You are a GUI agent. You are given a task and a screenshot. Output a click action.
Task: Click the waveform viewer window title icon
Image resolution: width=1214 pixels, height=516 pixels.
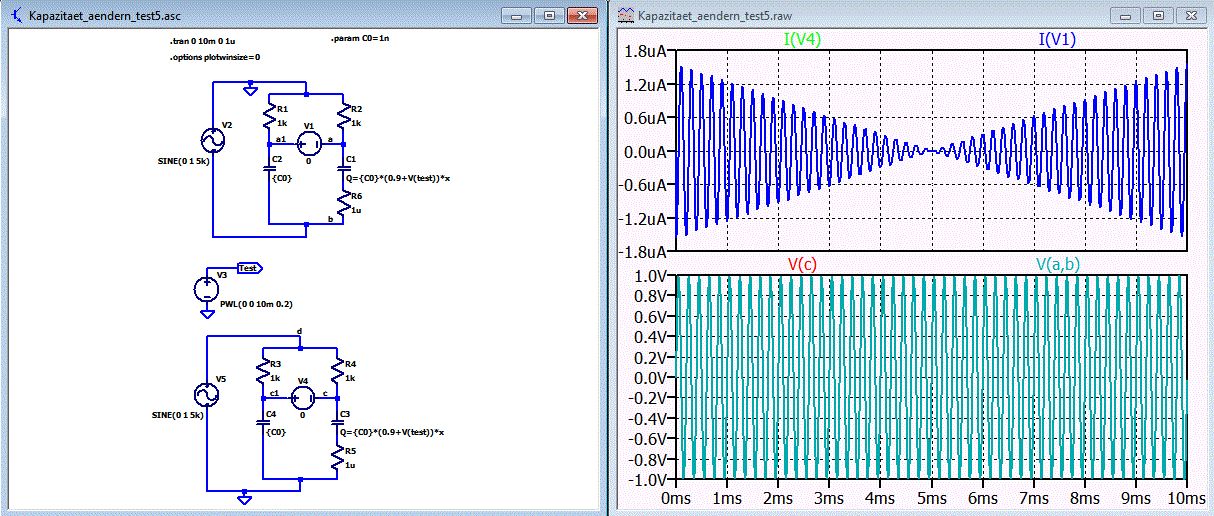coord(626,16)
